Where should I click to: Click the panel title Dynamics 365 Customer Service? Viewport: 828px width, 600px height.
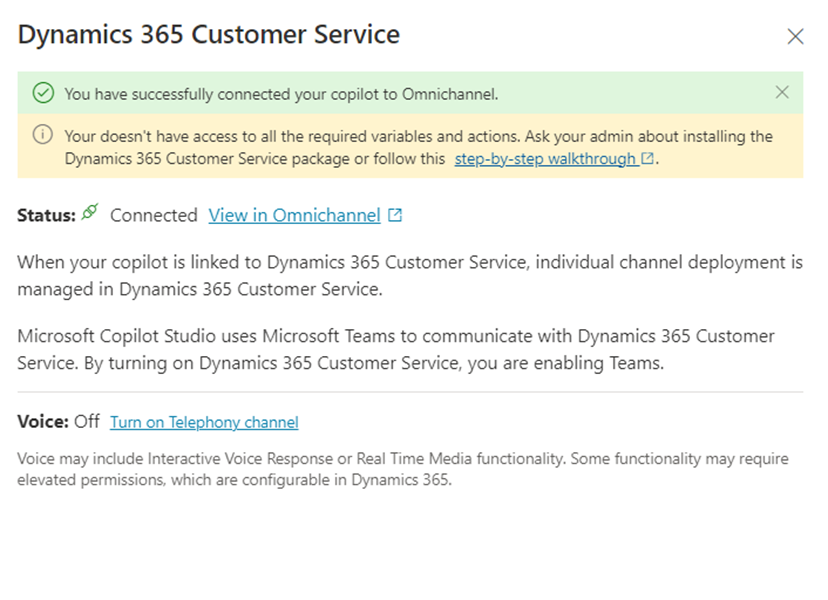click(x=209, y=34)
